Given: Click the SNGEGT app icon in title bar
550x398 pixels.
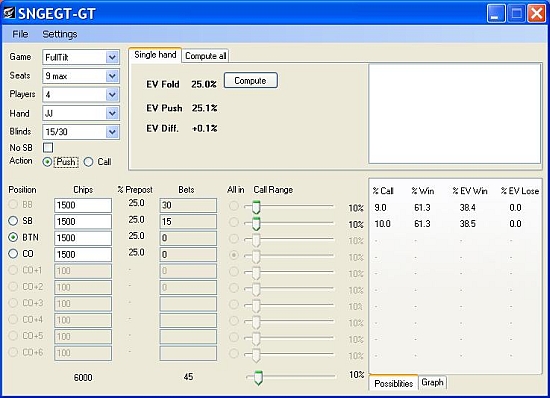Looking at the screenshot, I should point(9,13).
